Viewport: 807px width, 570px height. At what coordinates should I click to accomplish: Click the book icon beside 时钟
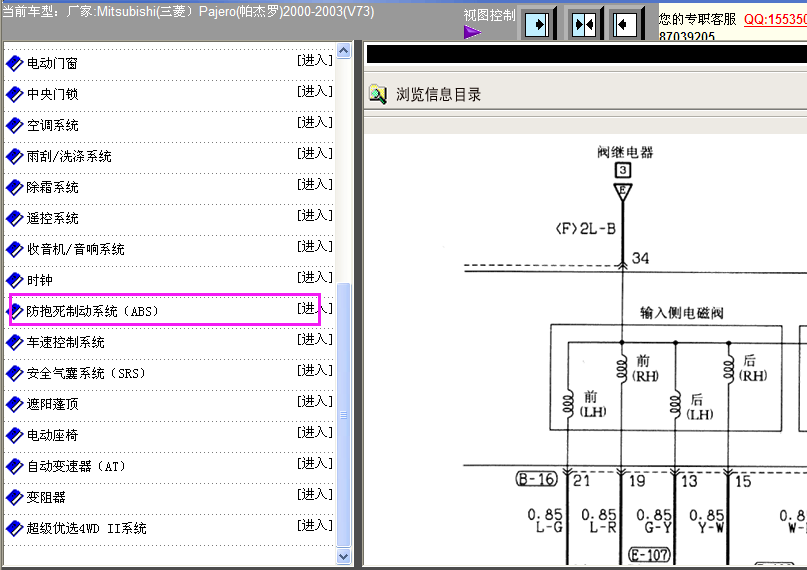click(x=14, y=280)
